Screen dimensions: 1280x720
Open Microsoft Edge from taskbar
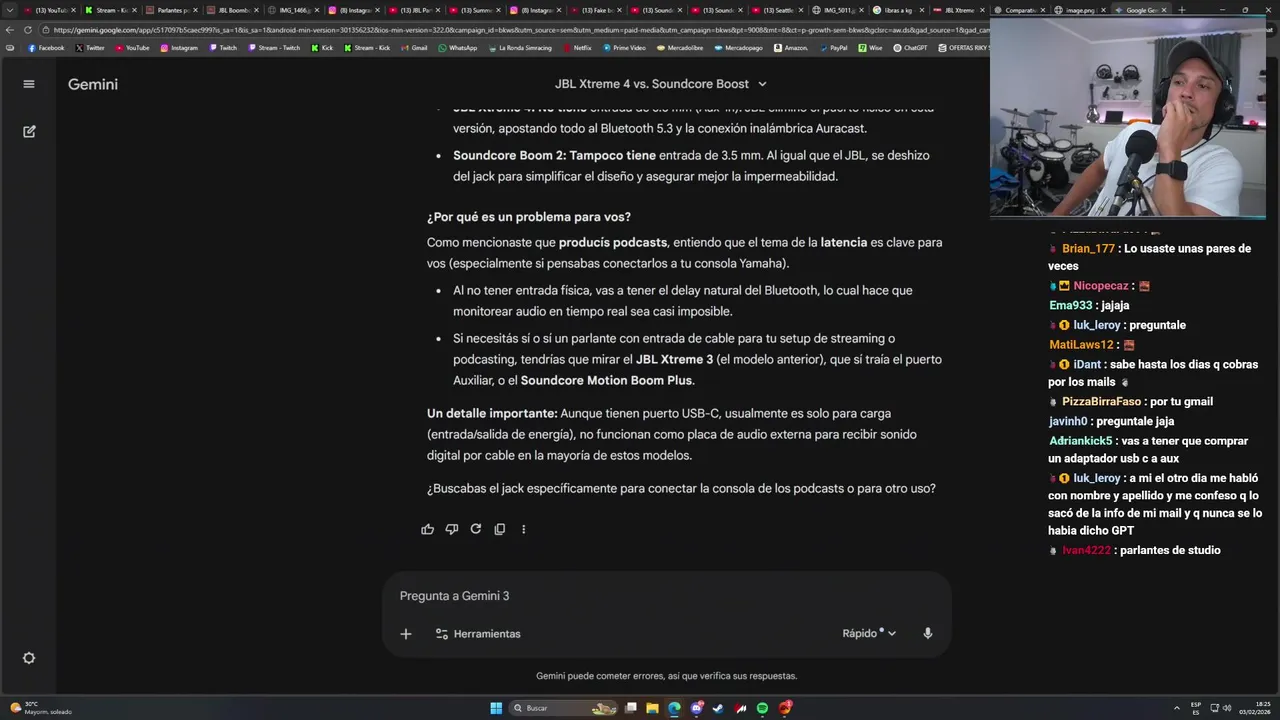point(674,708)
